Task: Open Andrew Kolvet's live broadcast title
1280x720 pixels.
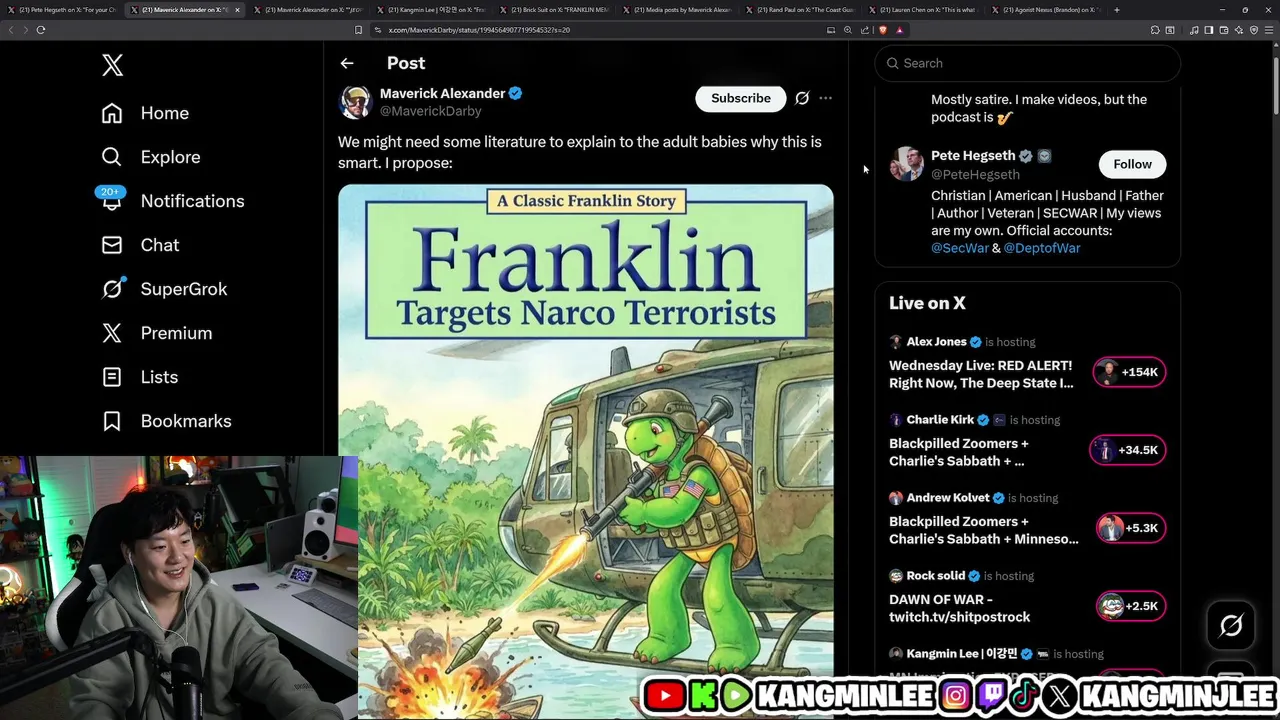Action: point(984,530)
